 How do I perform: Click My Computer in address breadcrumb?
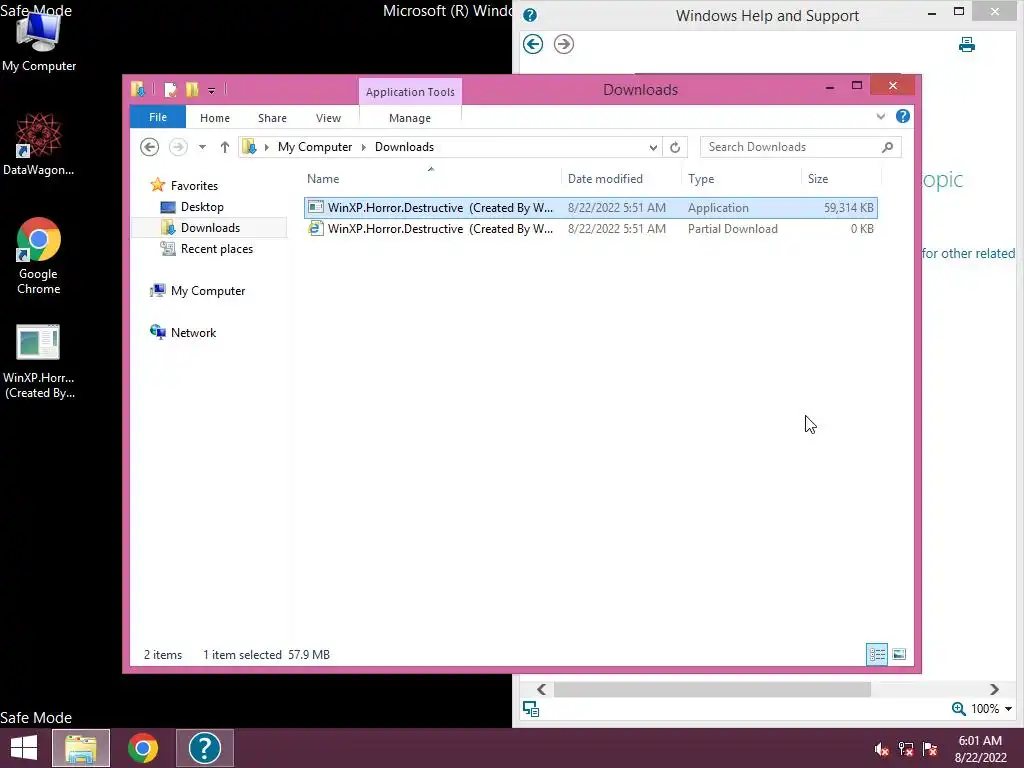pos(315,147)
